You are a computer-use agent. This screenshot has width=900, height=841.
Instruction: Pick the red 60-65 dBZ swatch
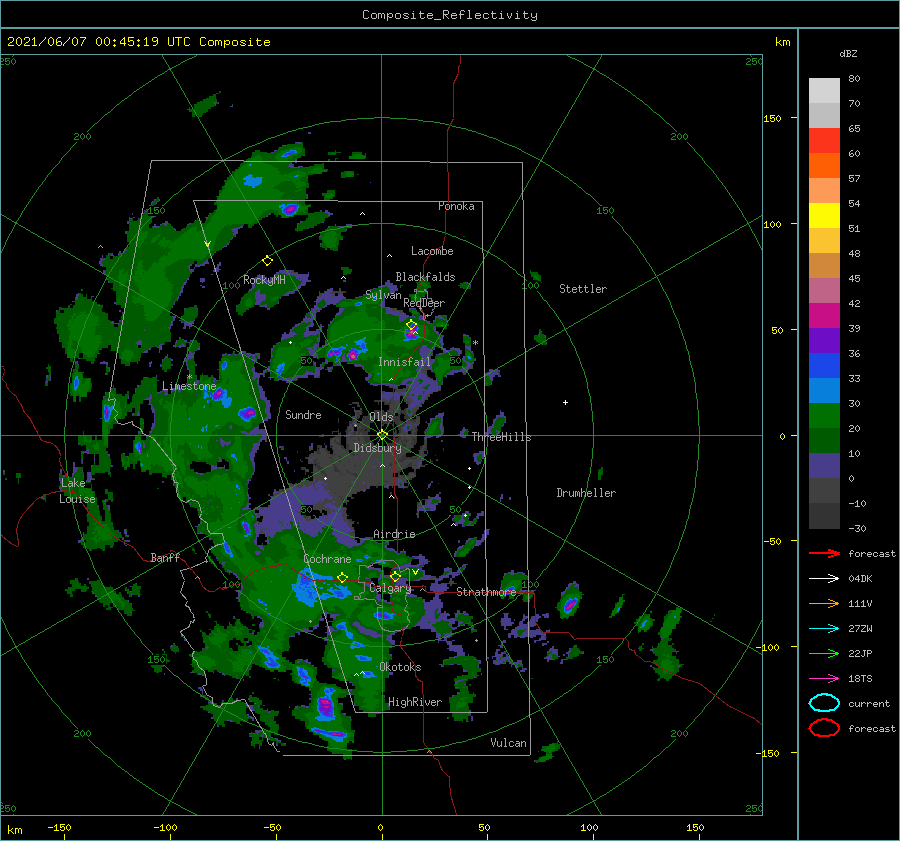824,141
